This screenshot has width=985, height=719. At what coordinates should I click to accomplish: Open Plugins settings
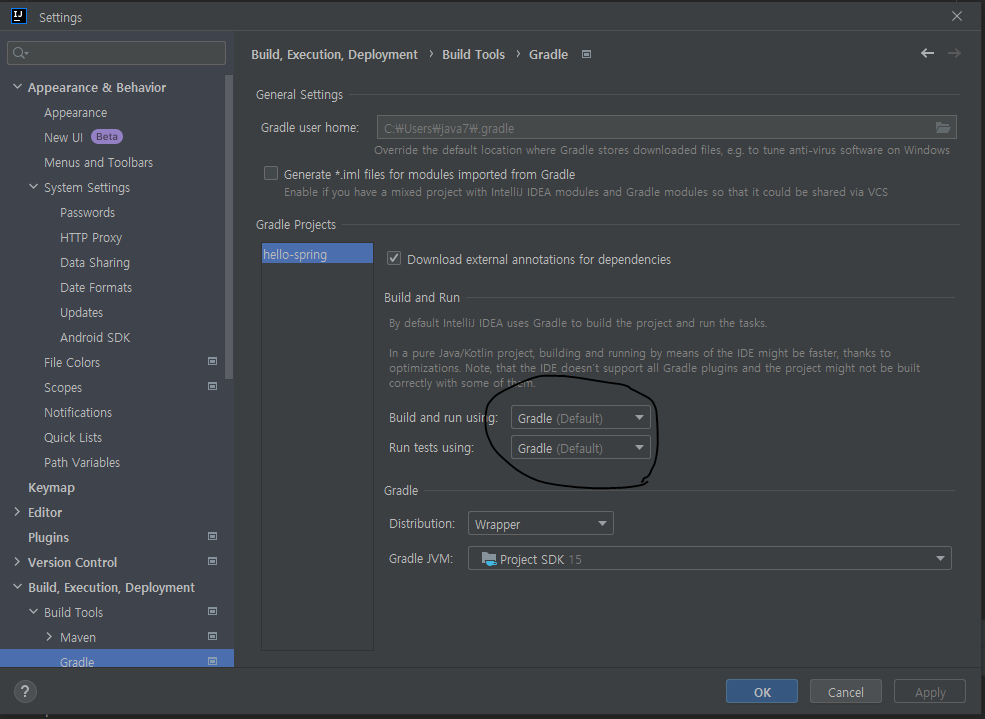coord(48,538)
